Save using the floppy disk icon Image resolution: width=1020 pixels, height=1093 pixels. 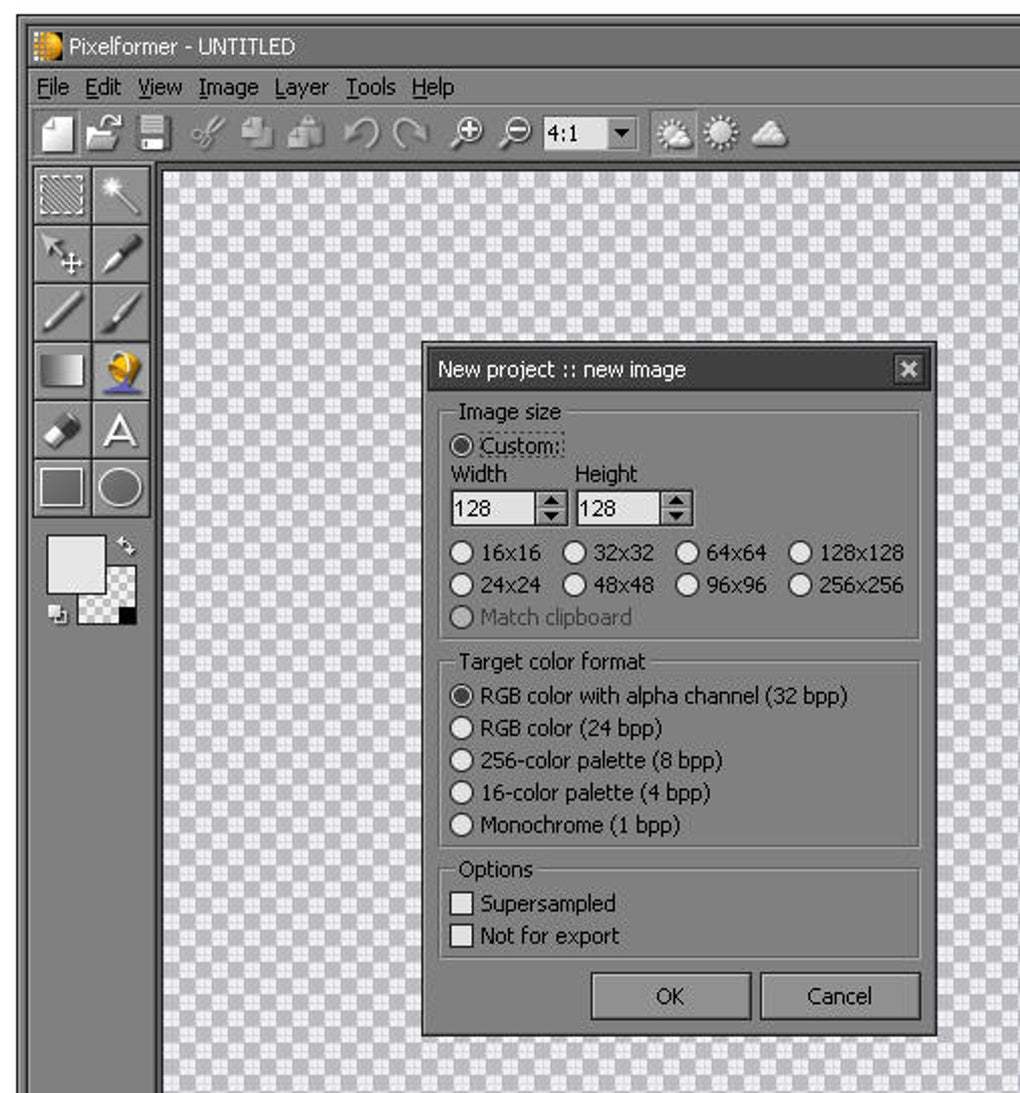pos(153,132)
